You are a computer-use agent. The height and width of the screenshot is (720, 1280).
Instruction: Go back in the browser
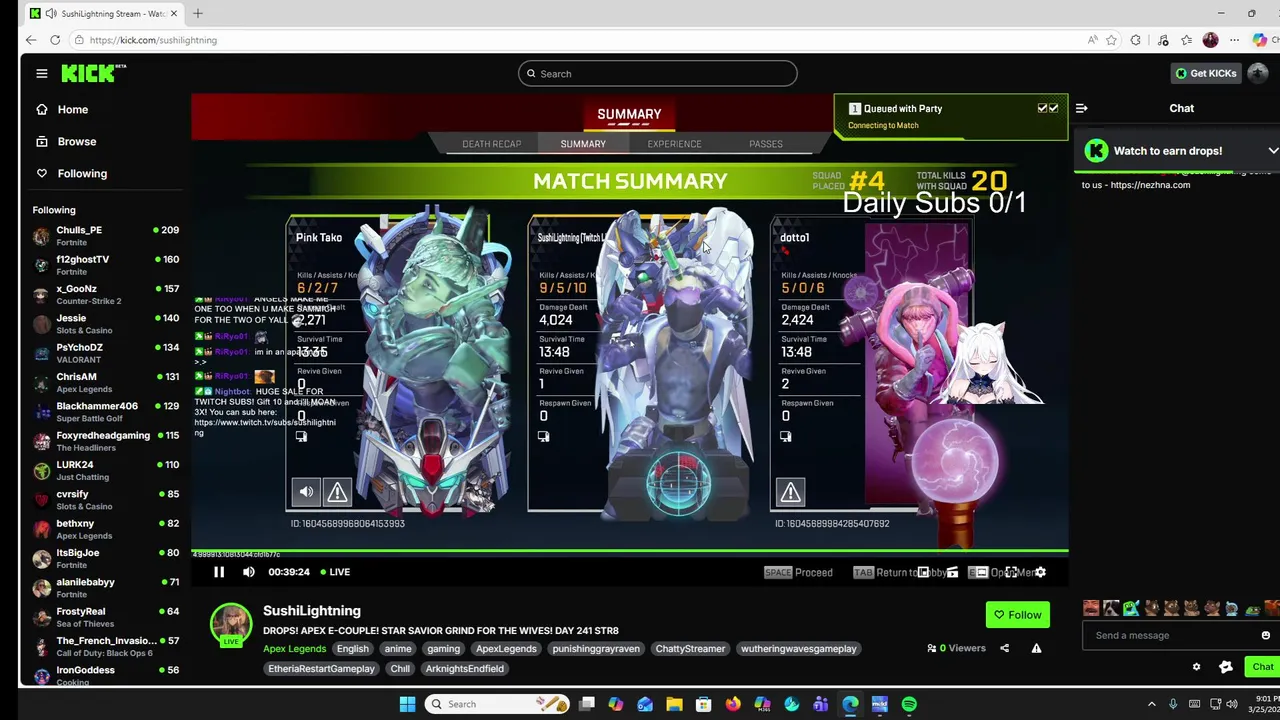click(31, 40)
